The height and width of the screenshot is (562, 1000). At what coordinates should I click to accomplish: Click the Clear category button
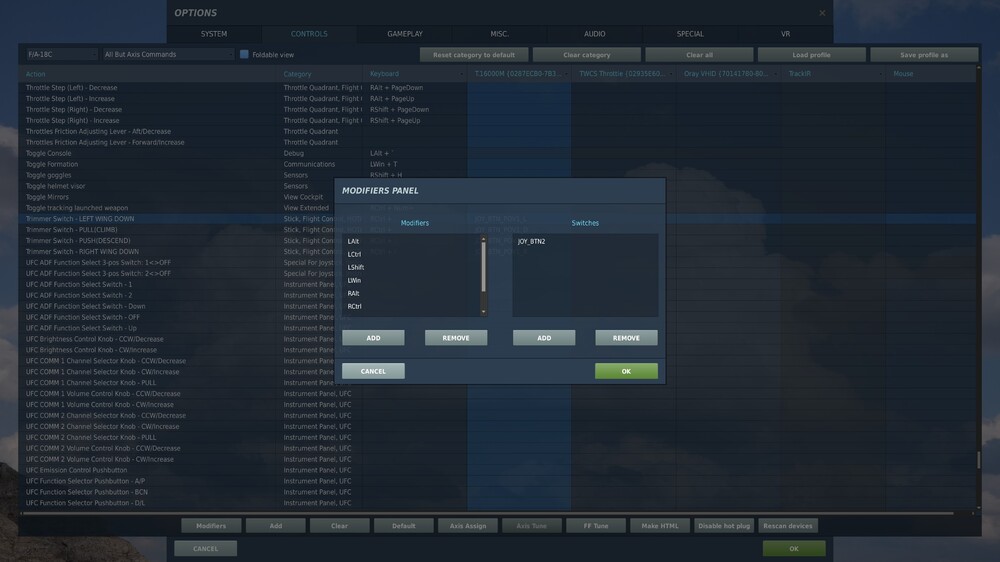(x=587, y=55)
